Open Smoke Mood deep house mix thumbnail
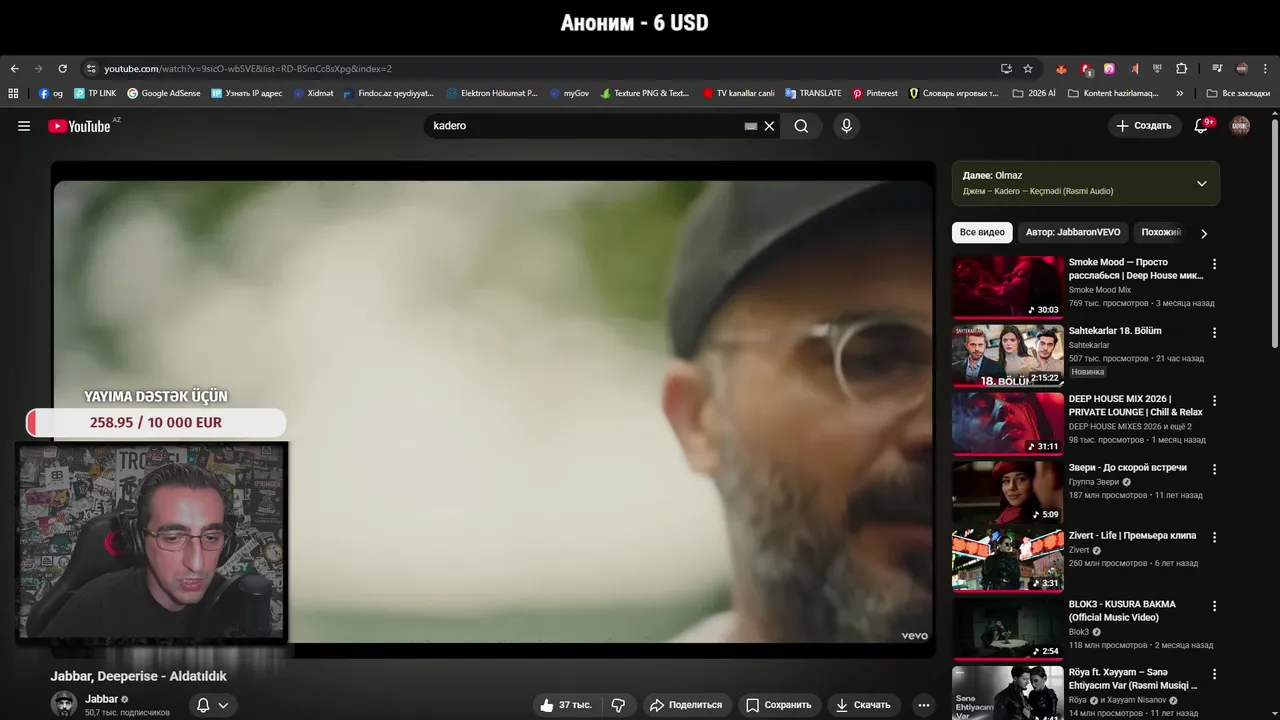This screenshot has width=1280, height=720. (1008, 287)
